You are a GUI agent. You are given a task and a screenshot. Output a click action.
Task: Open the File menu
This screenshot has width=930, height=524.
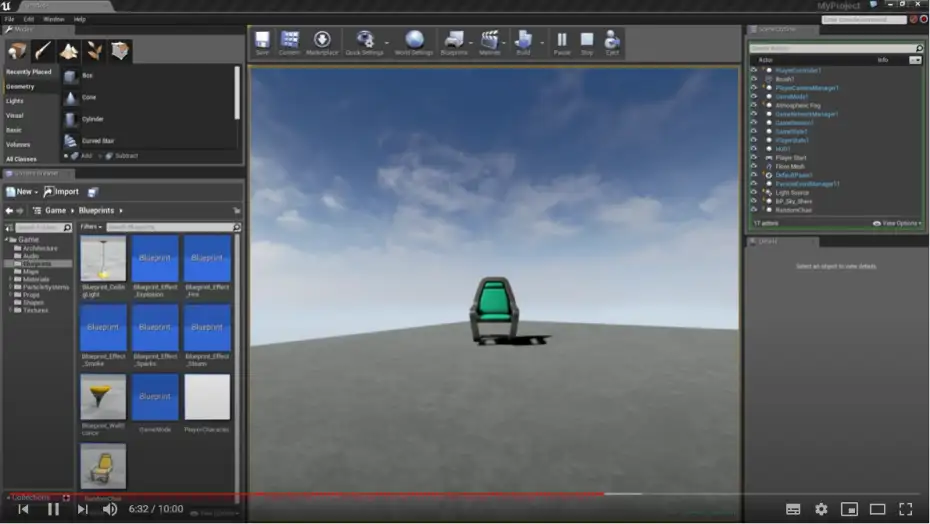coord(9,19)
